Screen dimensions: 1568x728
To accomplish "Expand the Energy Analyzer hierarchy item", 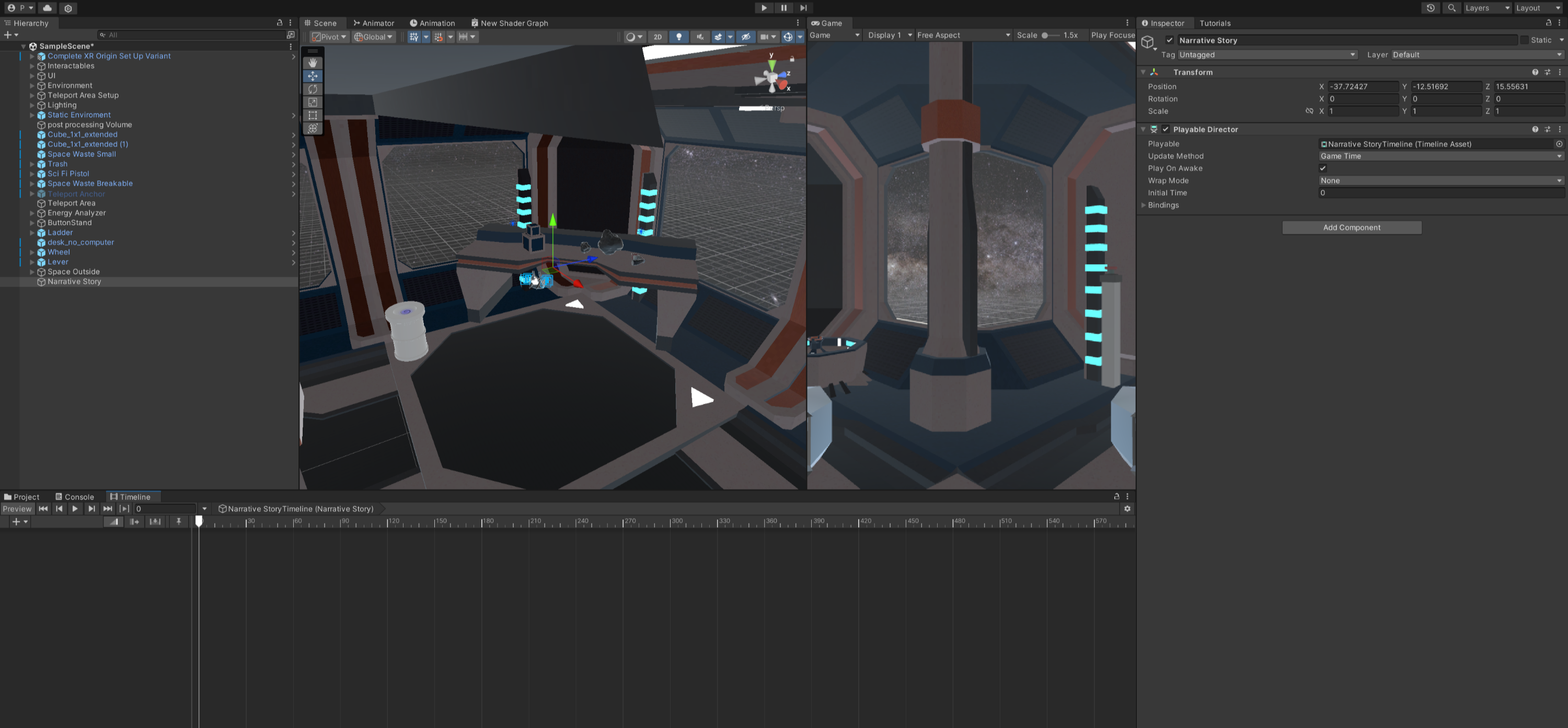I will pyautogui.click(x=32, y=213).
